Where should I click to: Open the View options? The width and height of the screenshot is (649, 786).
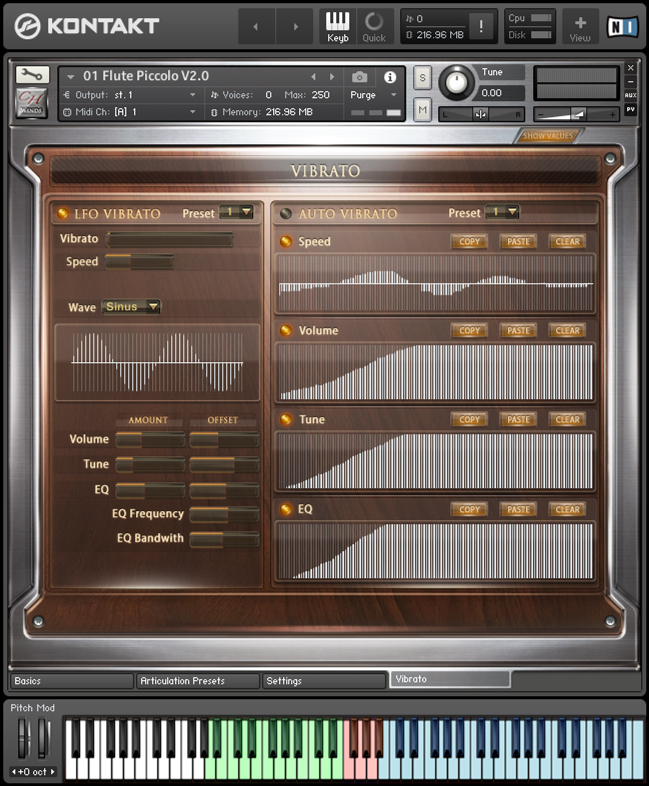[580, 28]
